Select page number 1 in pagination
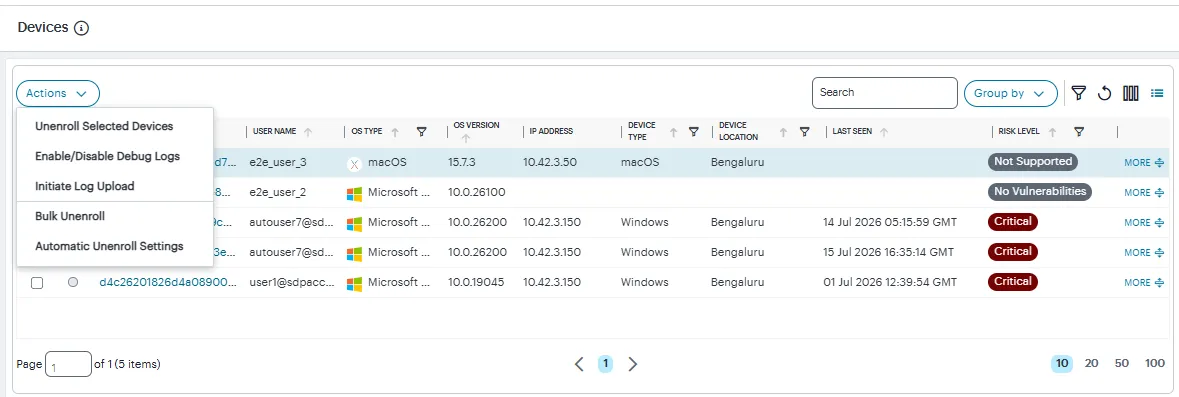1179x397 pixels. pos(606,364)
